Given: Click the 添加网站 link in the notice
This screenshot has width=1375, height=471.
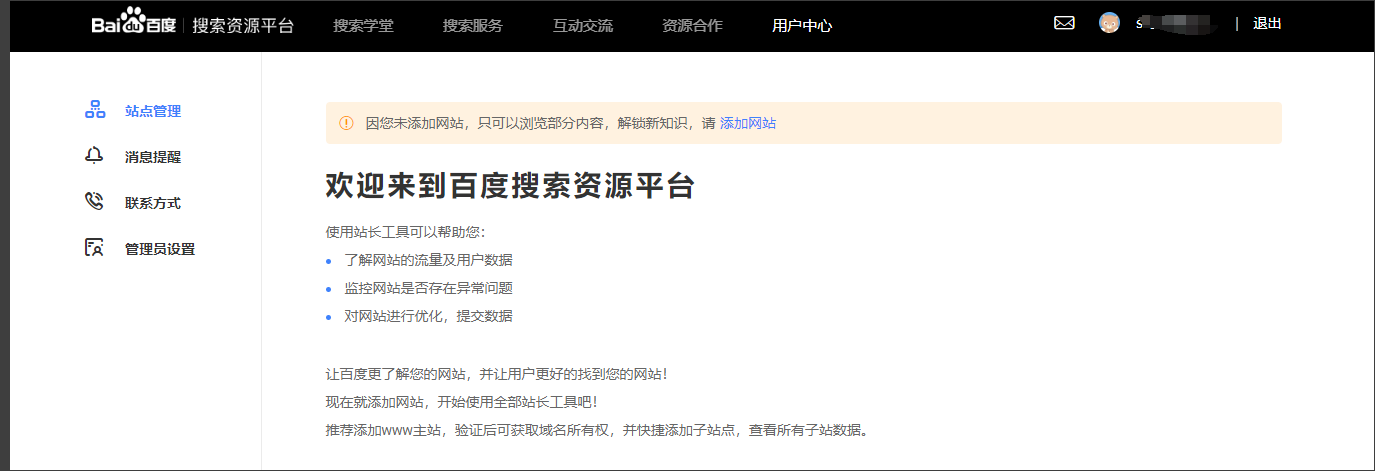Looking at the screenshot, I should tap(748, 123).
